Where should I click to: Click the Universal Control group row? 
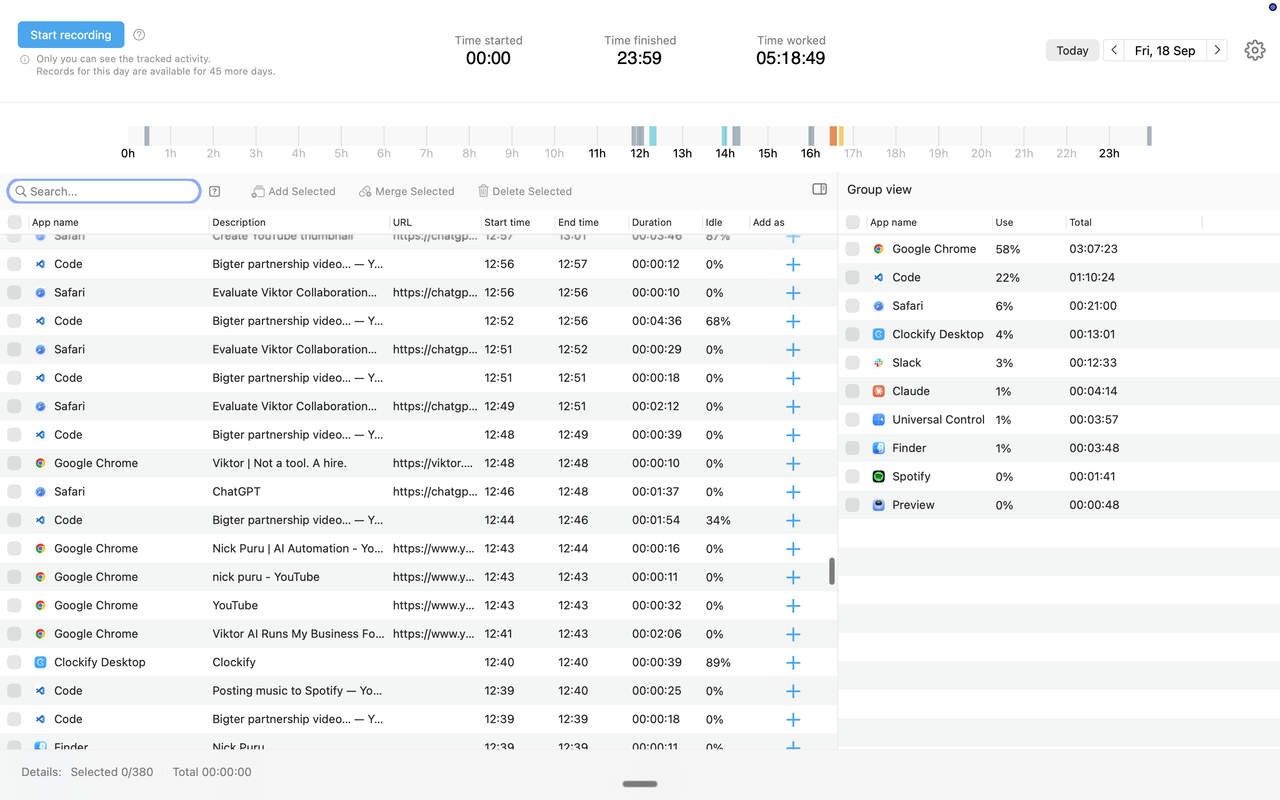click(1059, 420)
